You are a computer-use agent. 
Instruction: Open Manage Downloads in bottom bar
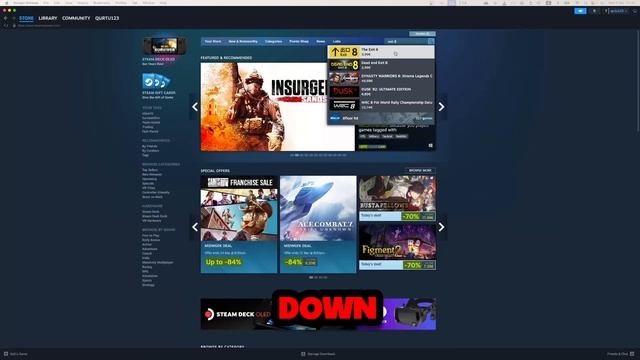tap(318, 354)
